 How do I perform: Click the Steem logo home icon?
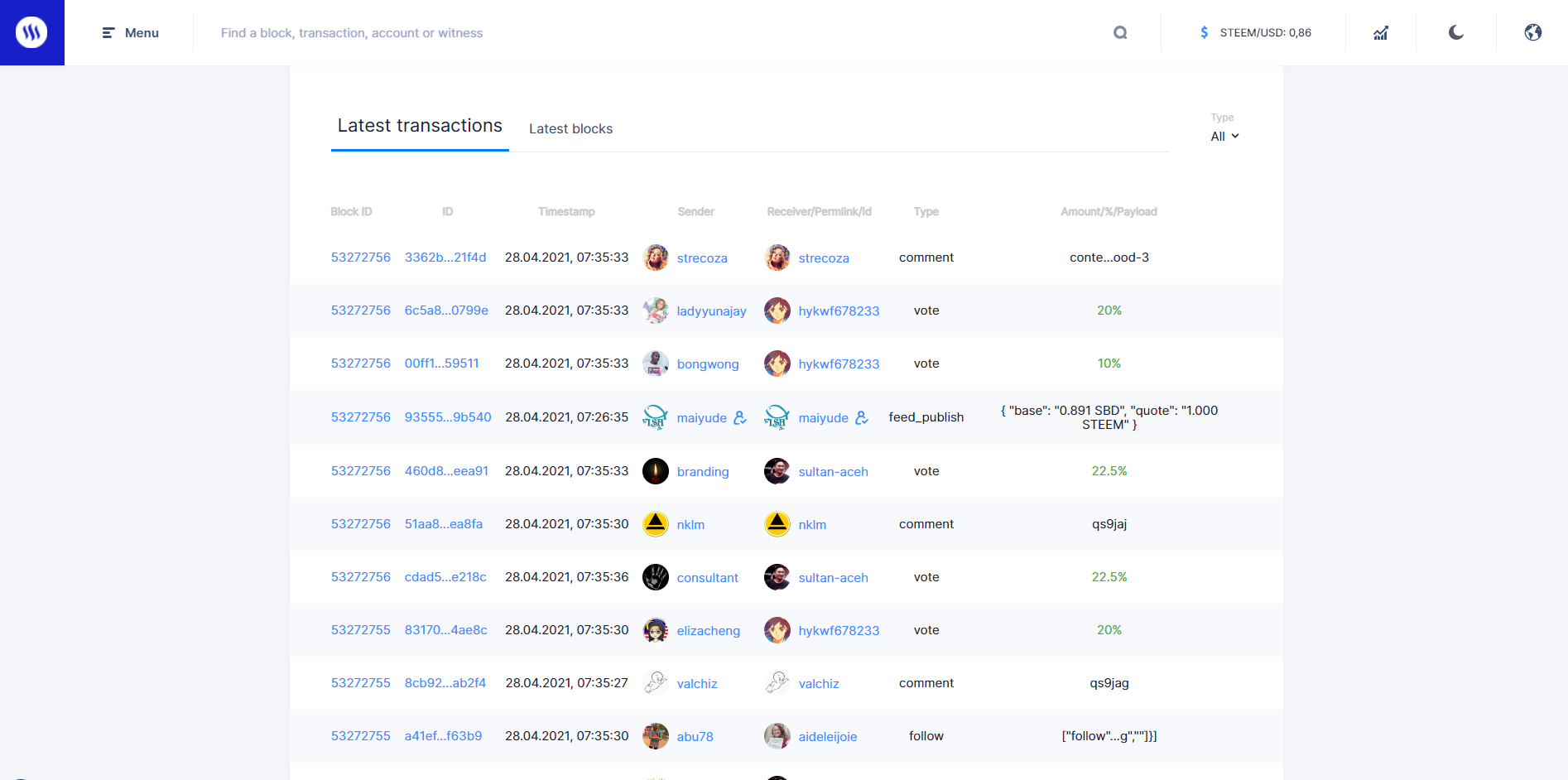31,32
